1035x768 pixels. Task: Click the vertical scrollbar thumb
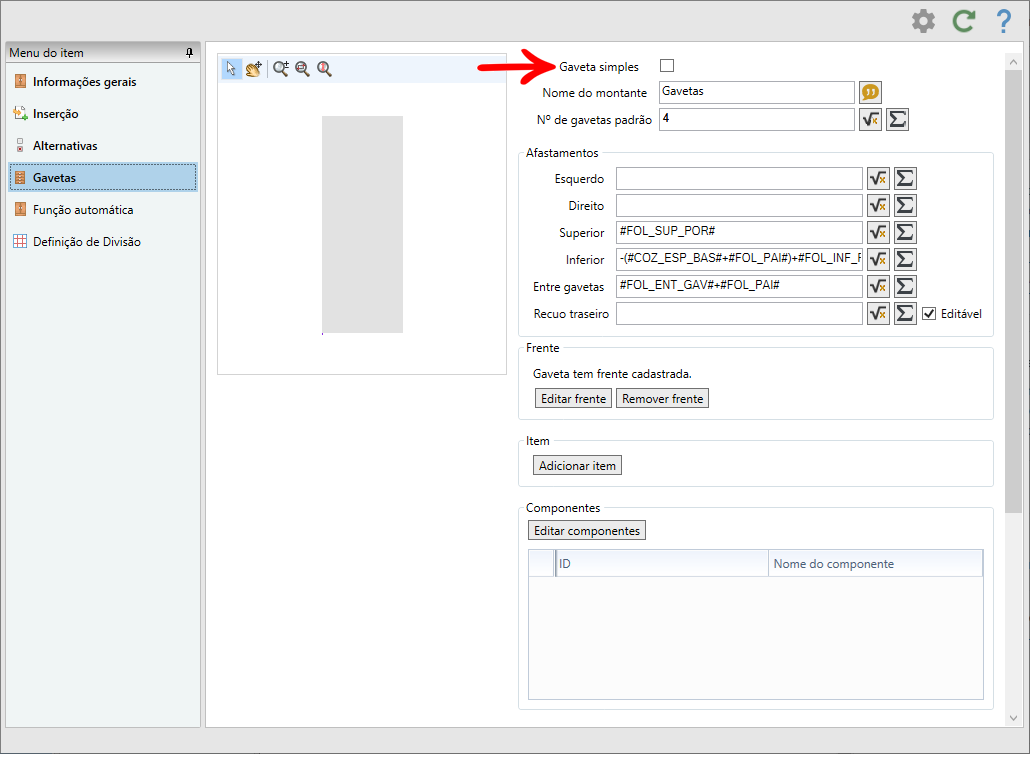pyautogui.click(x=1014, y=292)
